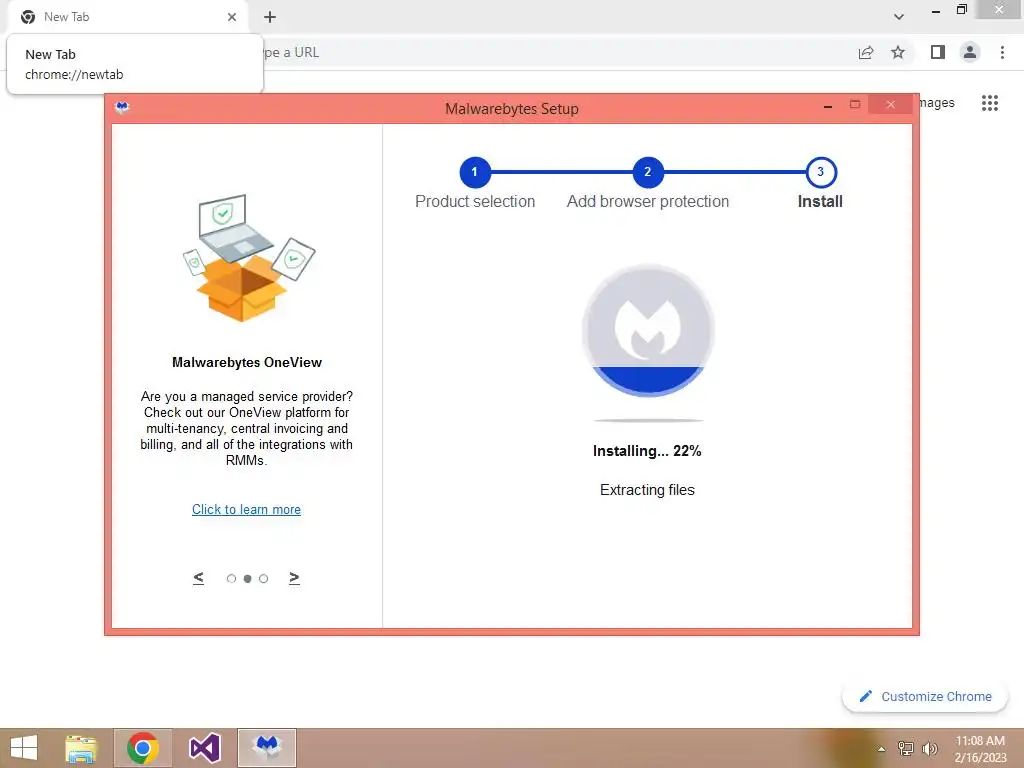Select the second carousel dot
The height and width of the screenshot is (768, 1024).
point(248,579)
